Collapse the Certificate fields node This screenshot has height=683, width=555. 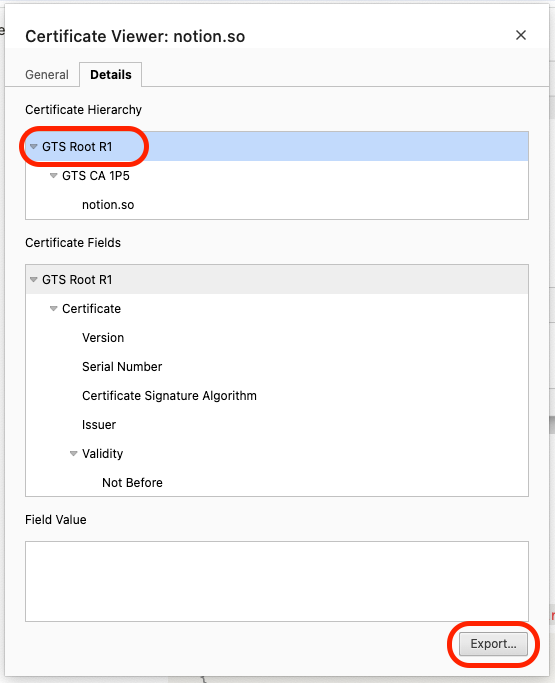click(x=54, y=309)
